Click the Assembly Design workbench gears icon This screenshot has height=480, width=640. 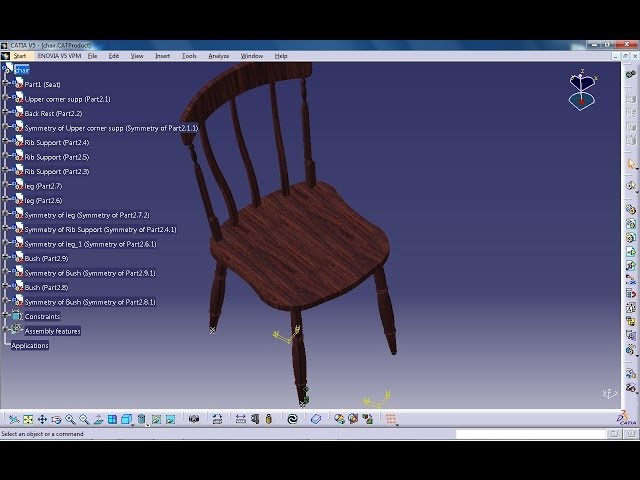pos(631,74)
